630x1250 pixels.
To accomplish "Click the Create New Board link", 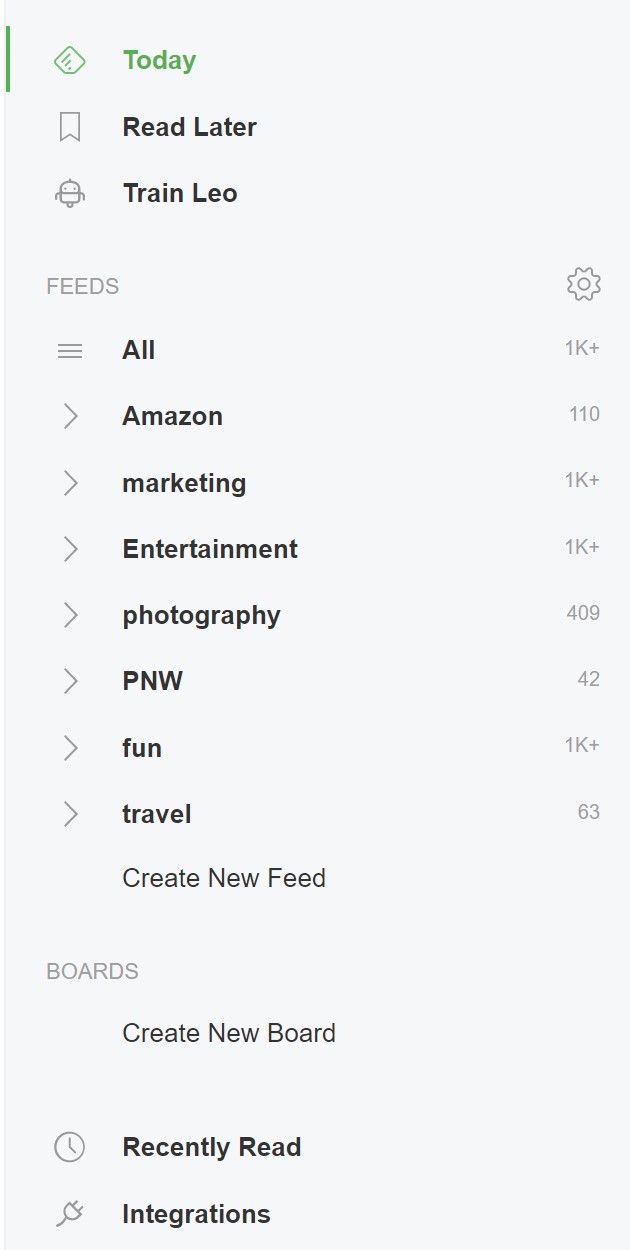I will tap(229, 1033).
